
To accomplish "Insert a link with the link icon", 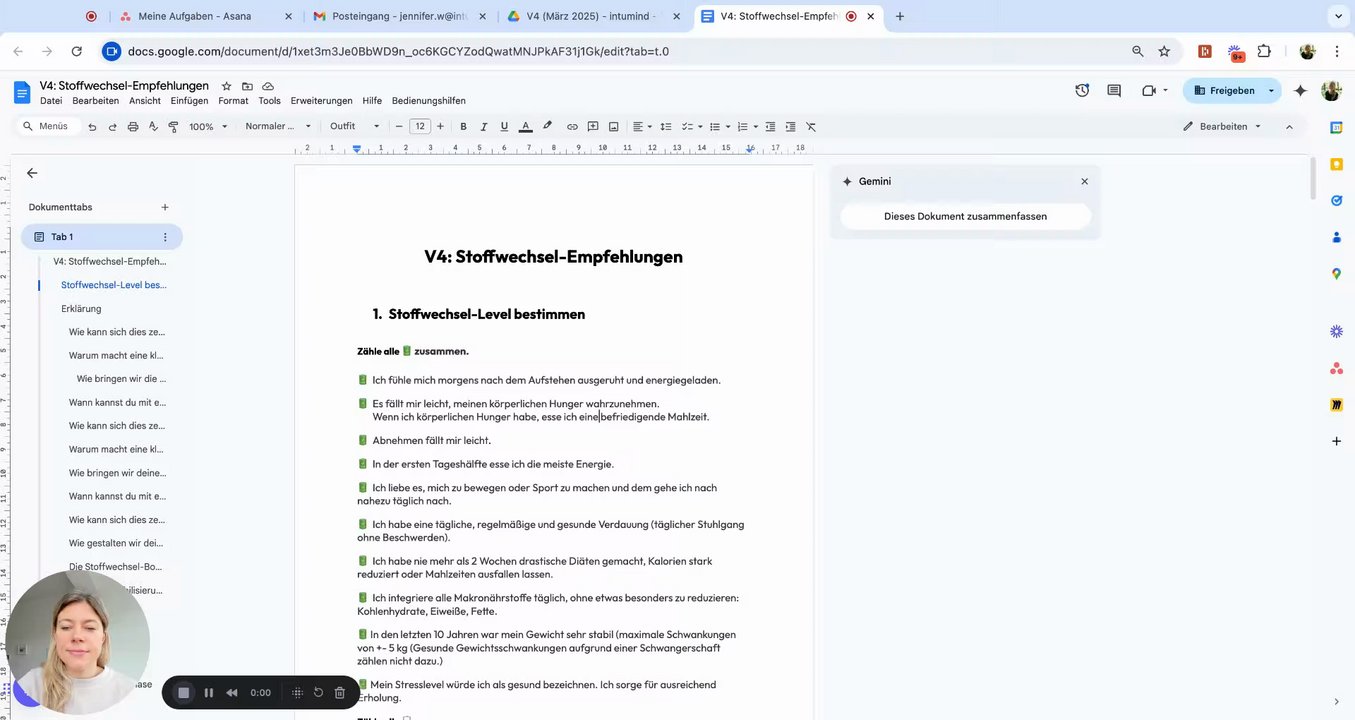I will [572, 127].
